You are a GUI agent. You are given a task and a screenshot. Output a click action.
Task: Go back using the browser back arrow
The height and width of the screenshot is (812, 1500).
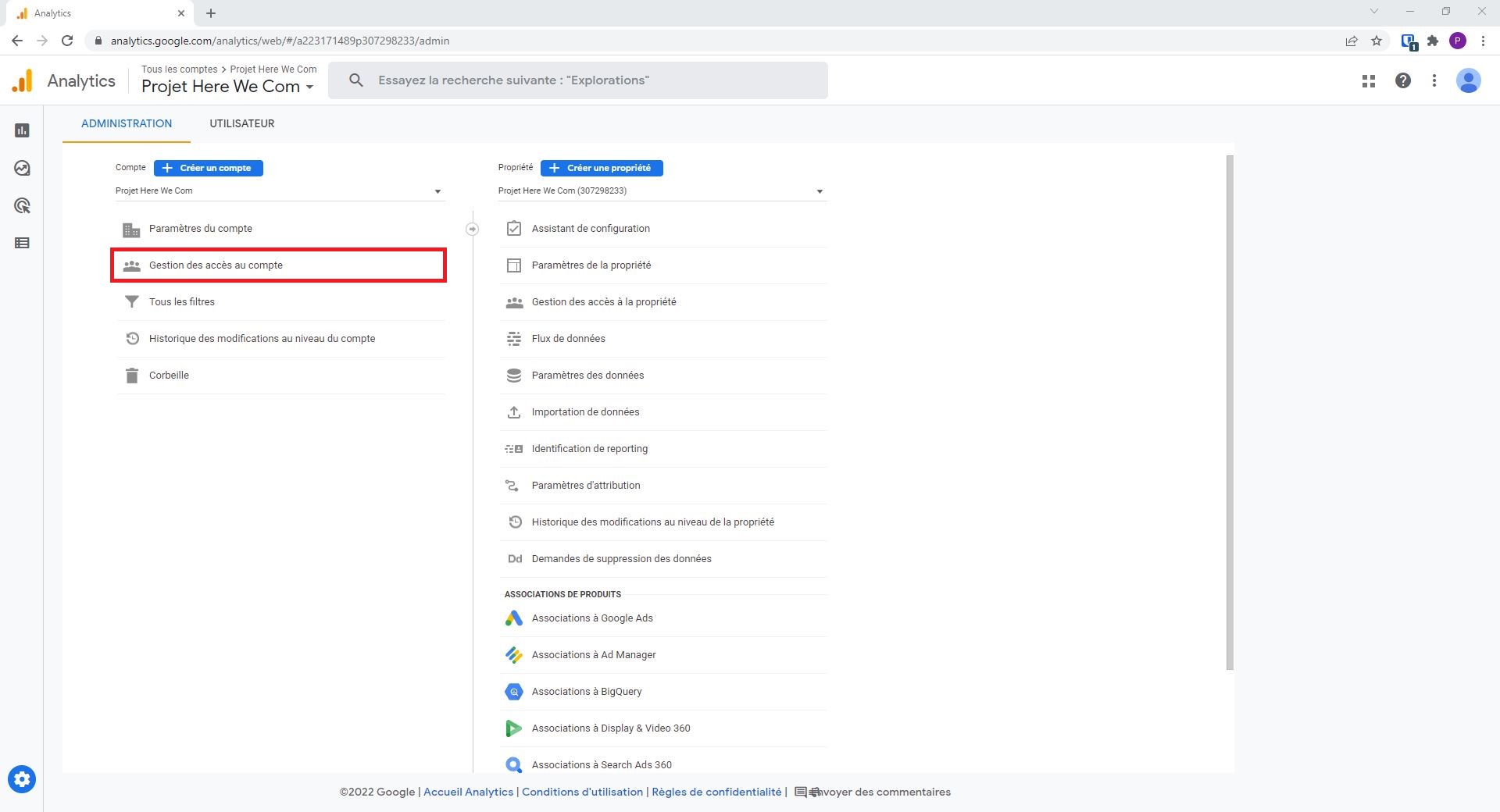[x=17, y=41]
